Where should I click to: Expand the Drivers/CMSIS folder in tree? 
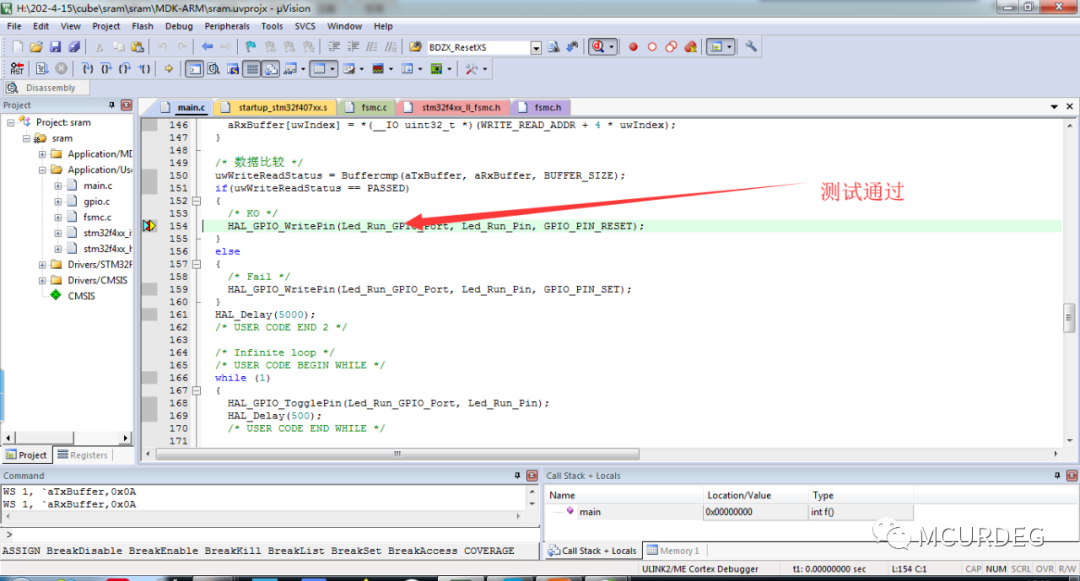pos(42,280)
